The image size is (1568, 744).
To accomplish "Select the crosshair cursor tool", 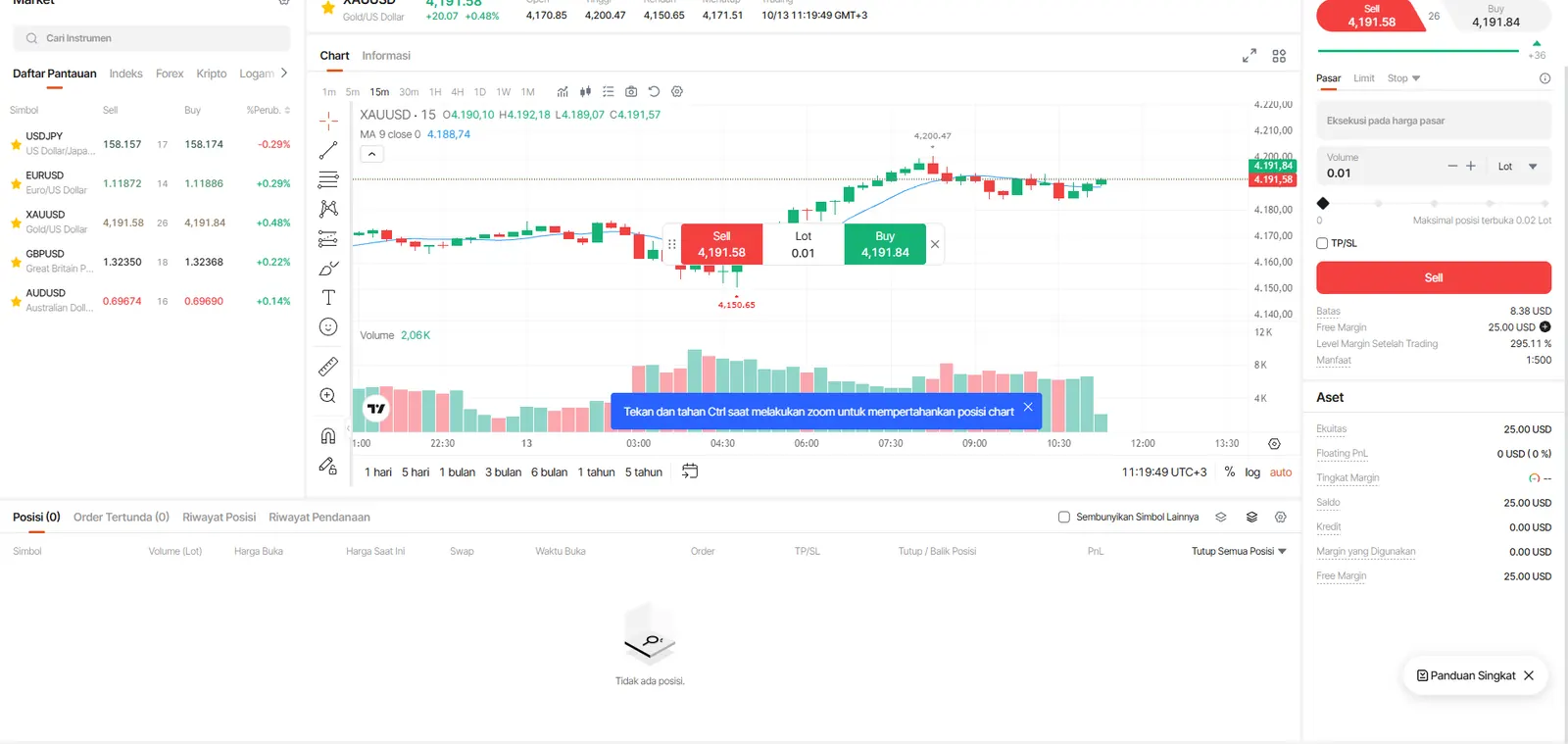I will click(x=328, y=121).
